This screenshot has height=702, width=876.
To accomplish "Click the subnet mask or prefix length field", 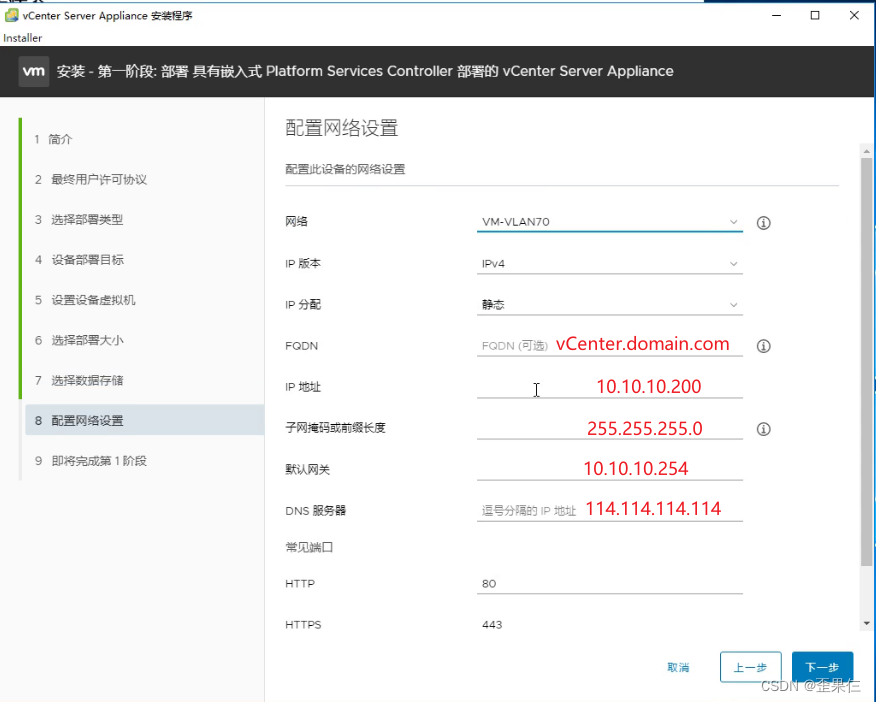I will [610, 428].
